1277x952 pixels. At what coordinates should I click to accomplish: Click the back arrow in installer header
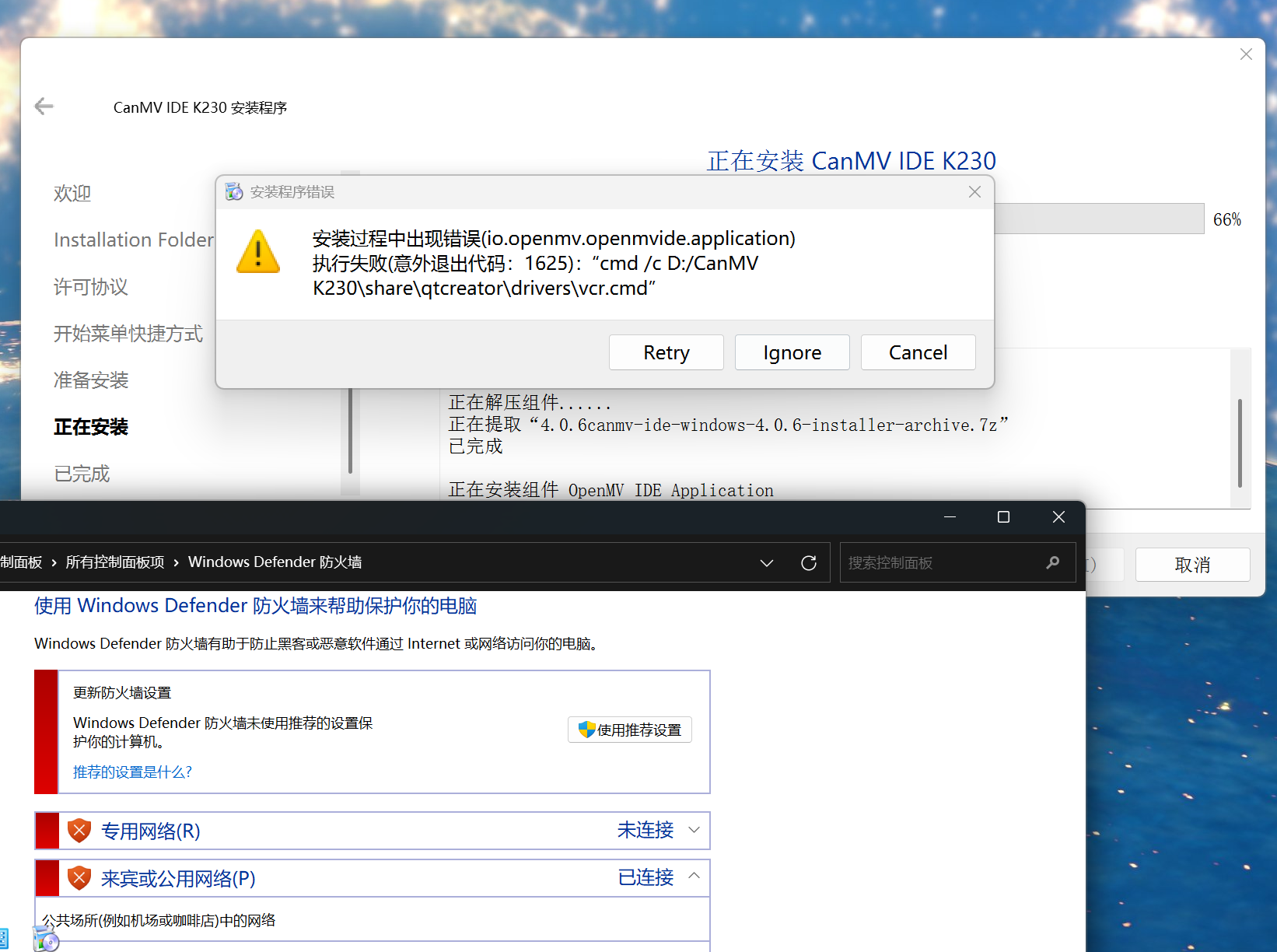pyautogui.click(x=44, y=107)
